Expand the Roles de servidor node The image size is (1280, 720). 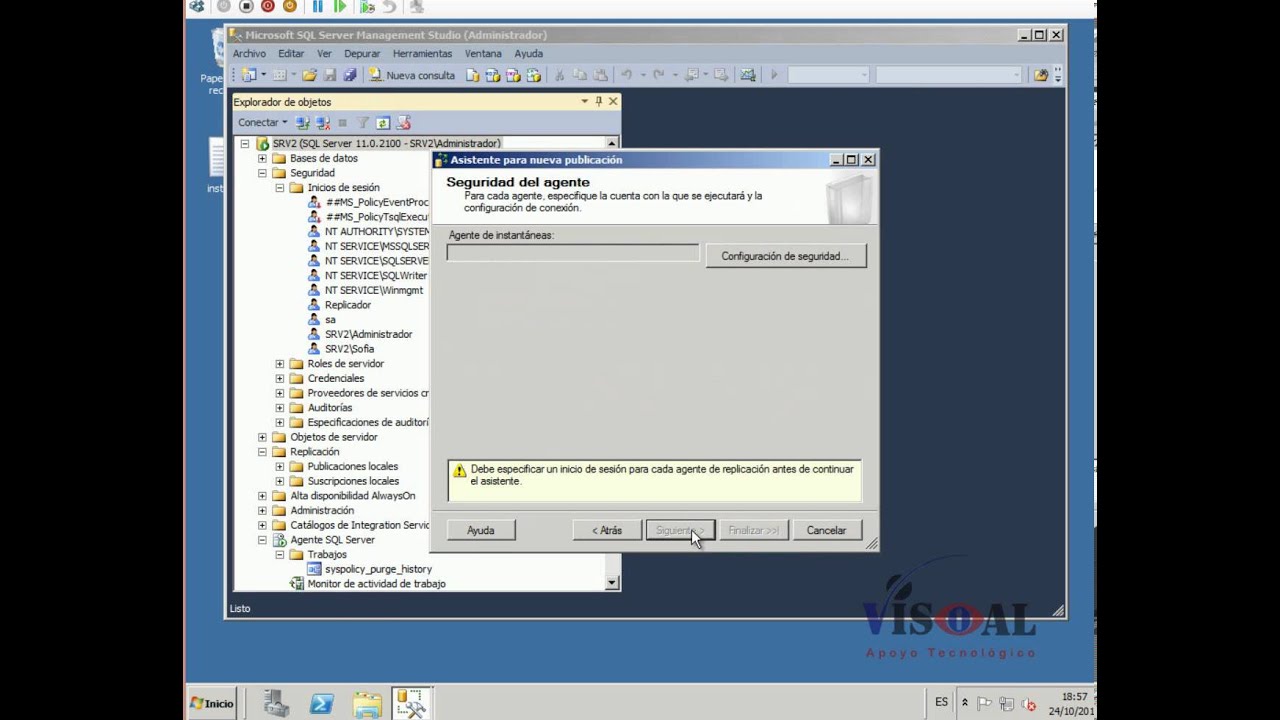280,364
